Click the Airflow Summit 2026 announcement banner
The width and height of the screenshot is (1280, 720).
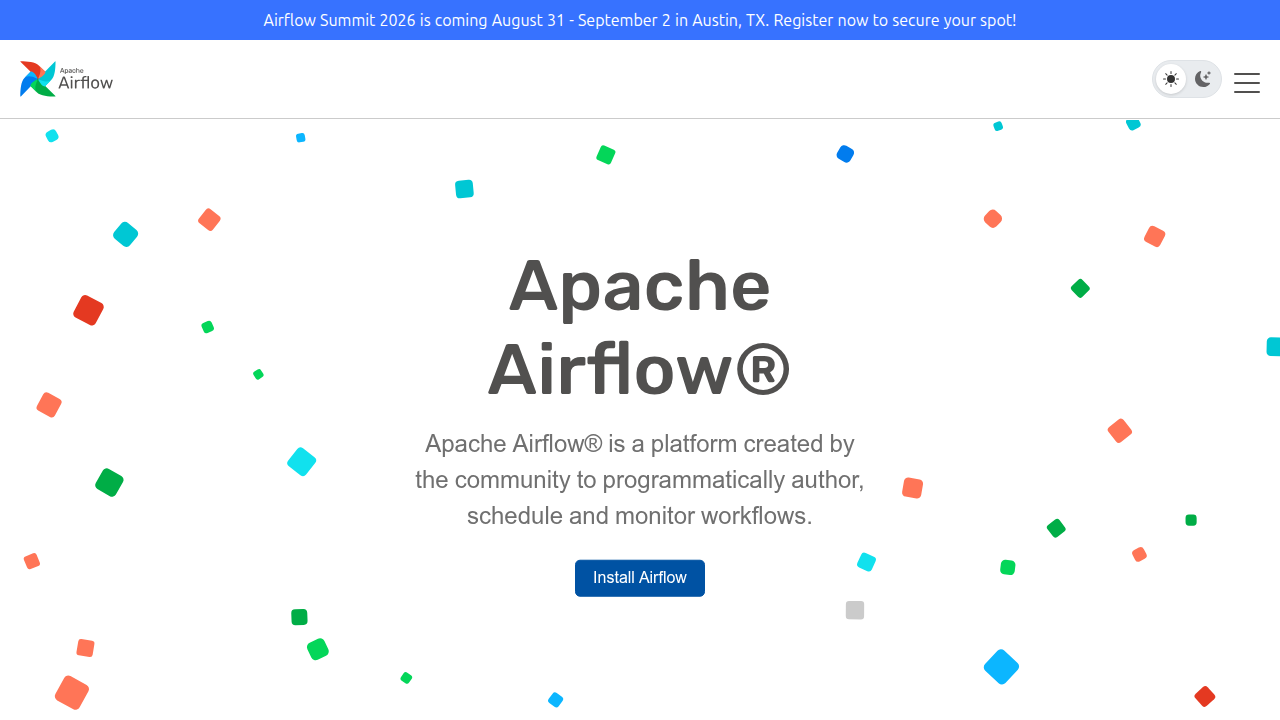640,20
